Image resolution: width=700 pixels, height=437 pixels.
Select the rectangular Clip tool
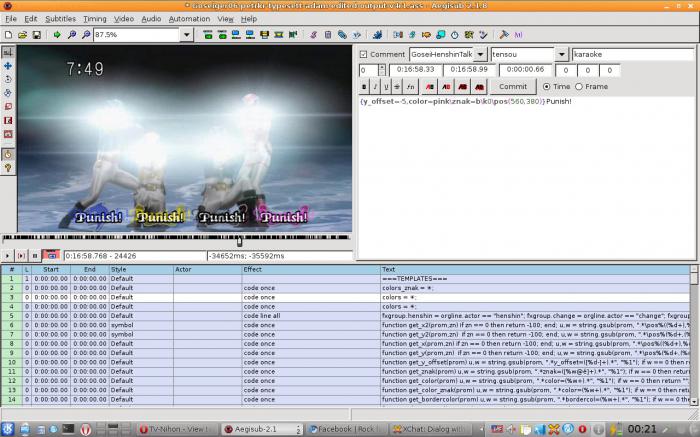pyautogui.click(x=8, y=121)
